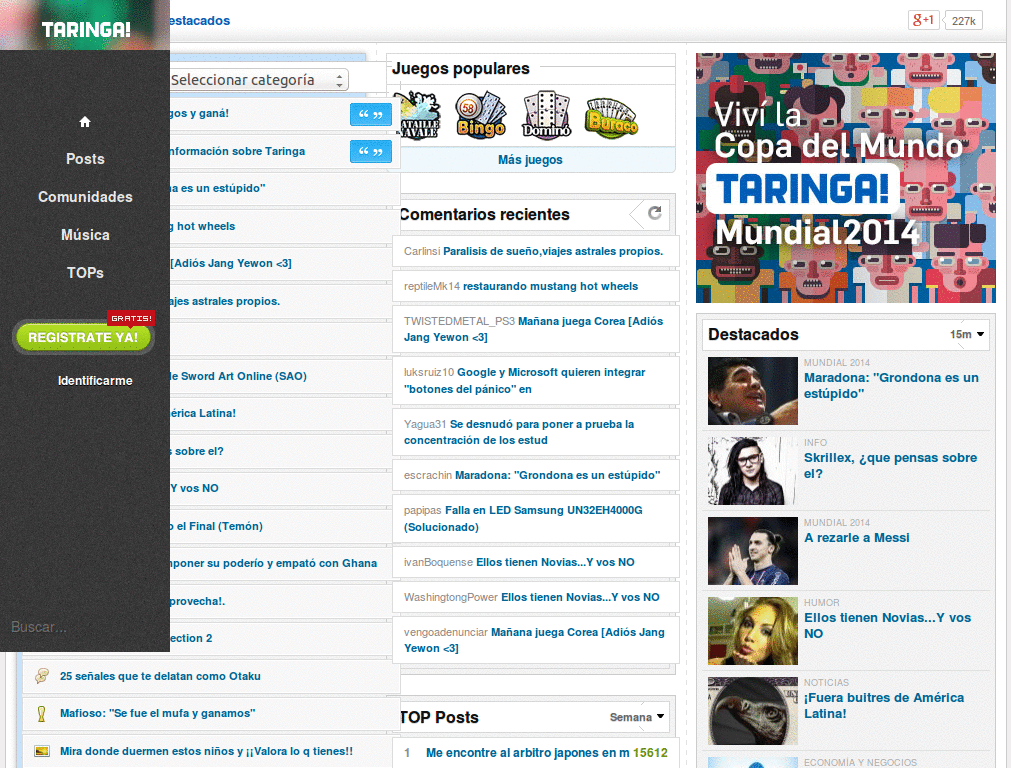Open the vulture thumbnail for Fuera buitres

coord(753,711)
